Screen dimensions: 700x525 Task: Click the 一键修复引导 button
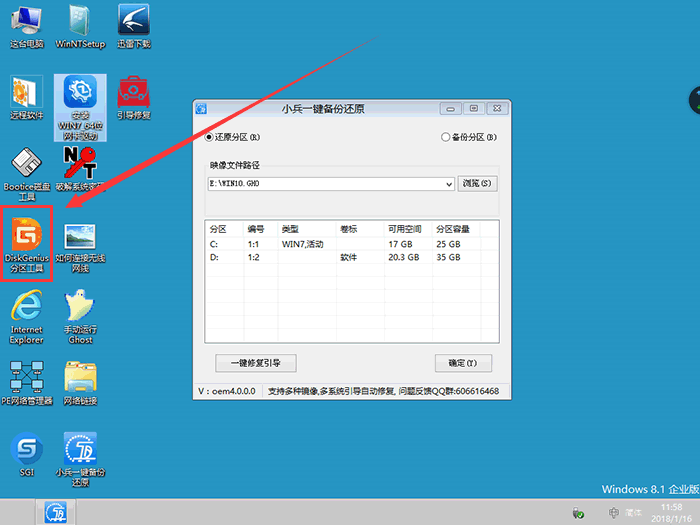[x=255, y=362]
